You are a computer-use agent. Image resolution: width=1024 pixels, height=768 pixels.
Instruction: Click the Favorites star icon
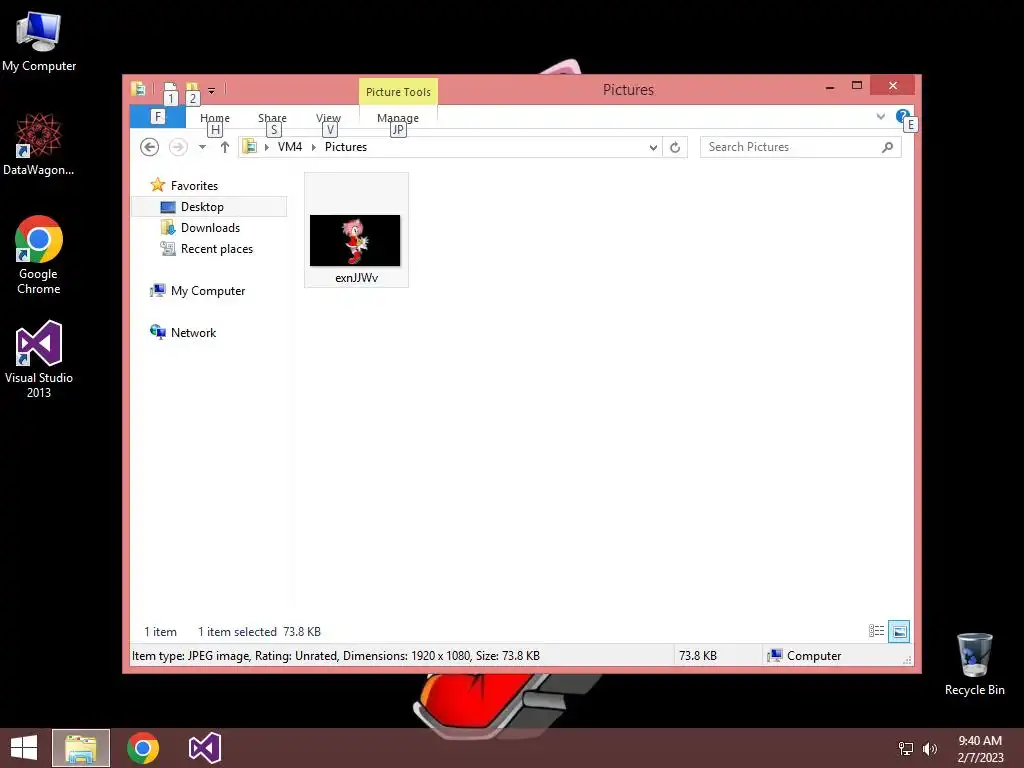click(157, 185)
